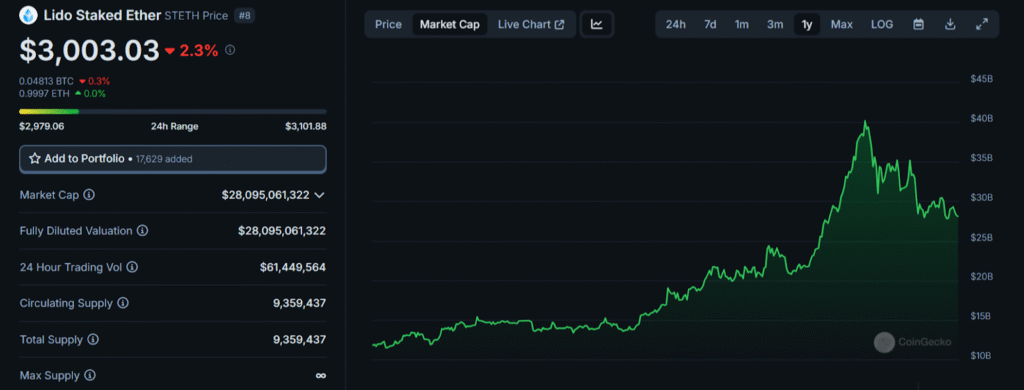1024x390 pixels.
Task: Click the info icon beside Max Supply
Action: pyautogui.click(x=90, y=376)
